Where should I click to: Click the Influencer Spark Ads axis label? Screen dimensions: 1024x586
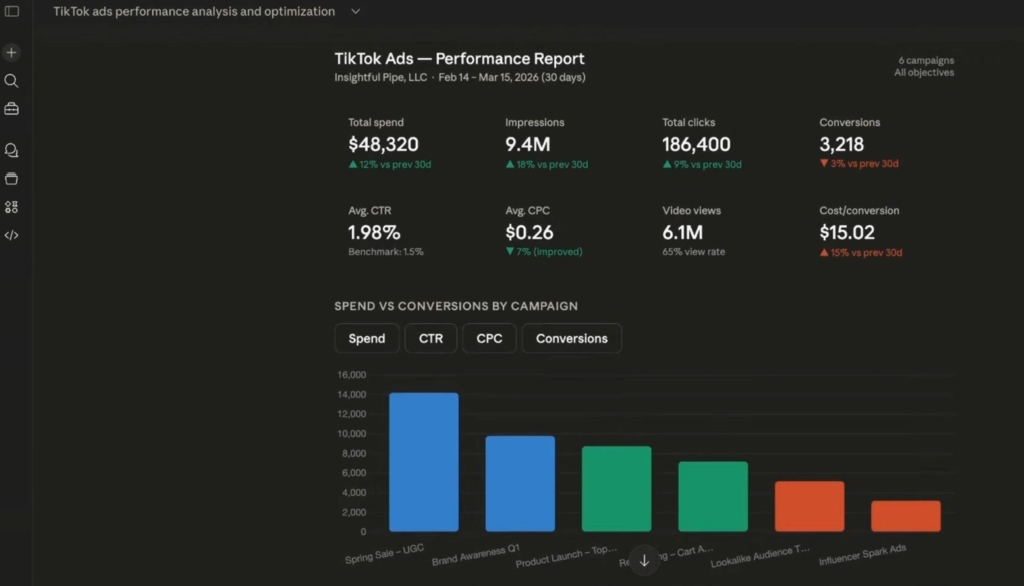pos(862,554)
